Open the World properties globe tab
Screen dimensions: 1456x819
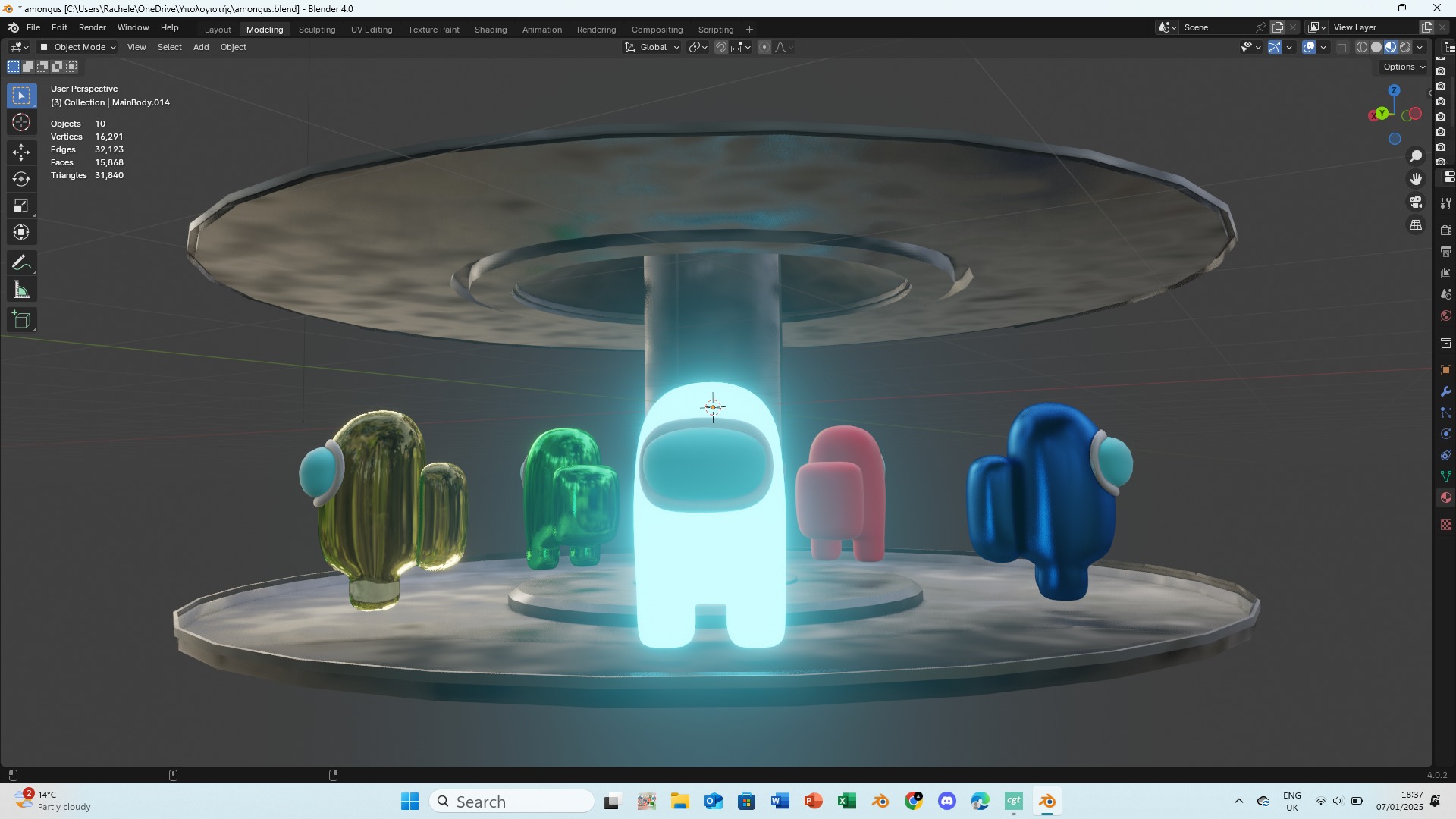click(x=1446, y=315)
